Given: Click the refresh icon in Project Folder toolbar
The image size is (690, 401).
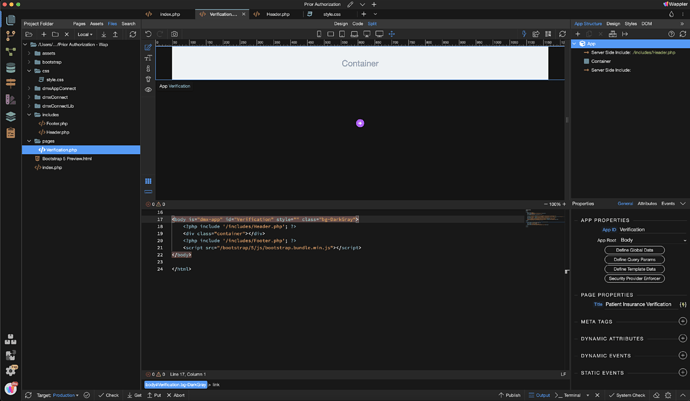Looking at the screenshot, I should (132, 34).
